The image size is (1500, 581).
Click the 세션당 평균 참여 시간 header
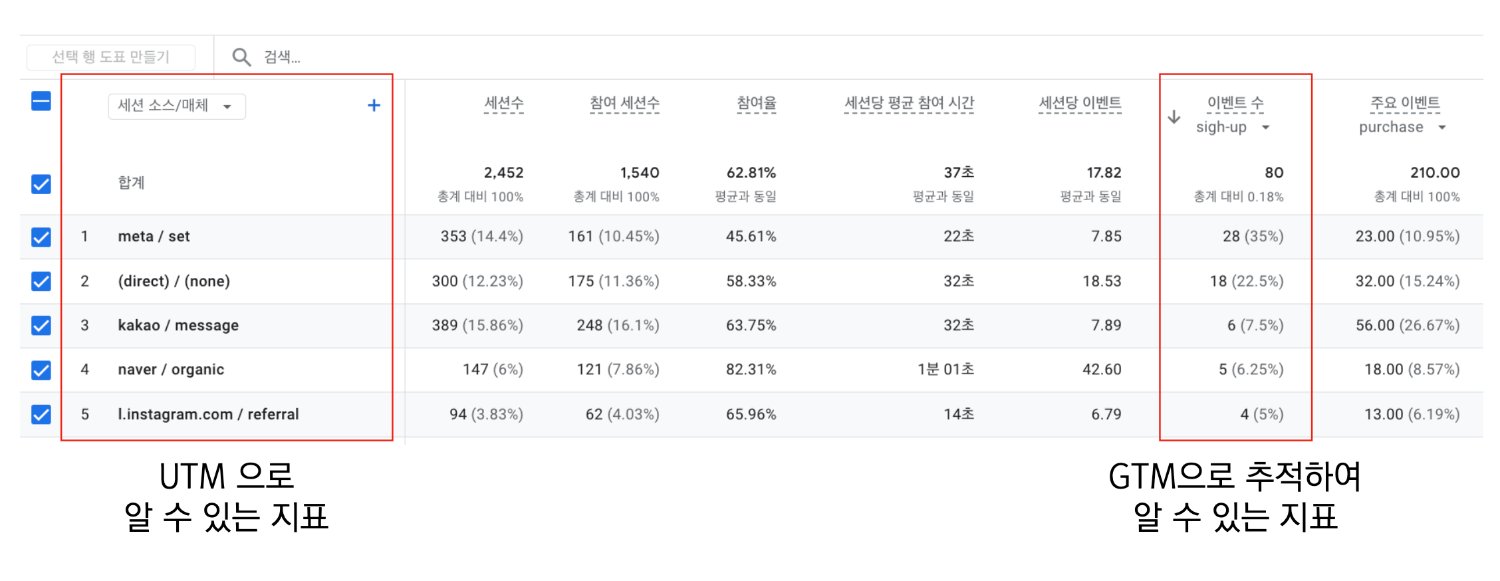(910, 104)
